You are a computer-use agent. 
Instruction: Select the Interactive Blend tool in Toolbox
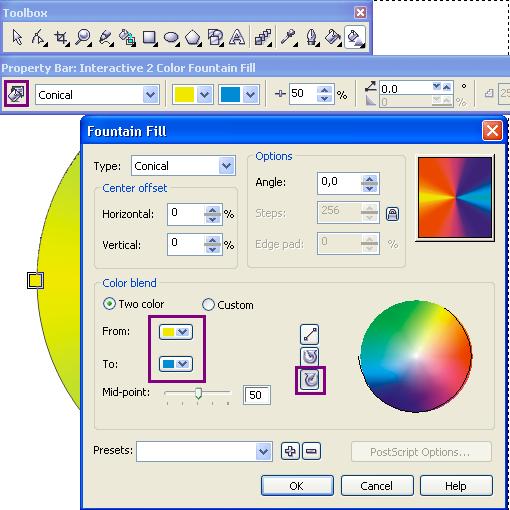263,37
